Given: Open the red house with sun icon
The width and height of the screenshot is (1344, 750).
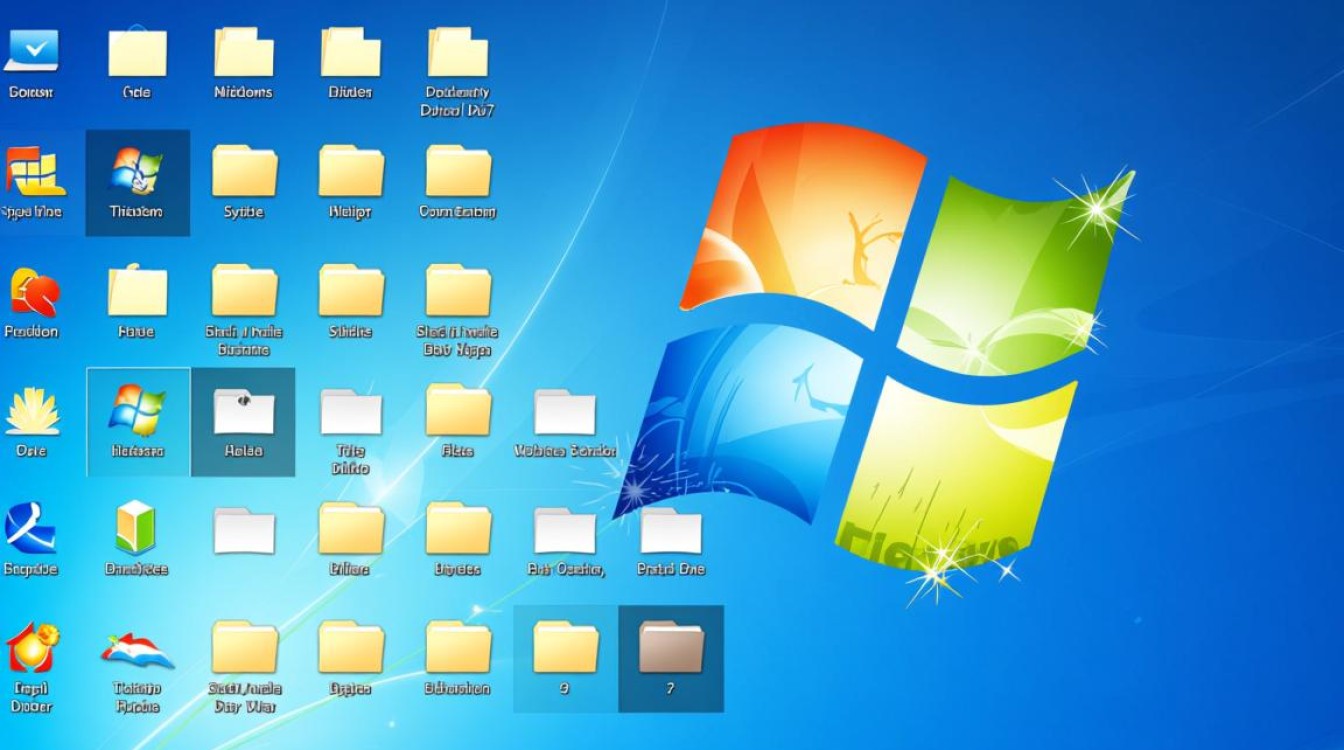Looking at the screenshot, I should (32, 648).
